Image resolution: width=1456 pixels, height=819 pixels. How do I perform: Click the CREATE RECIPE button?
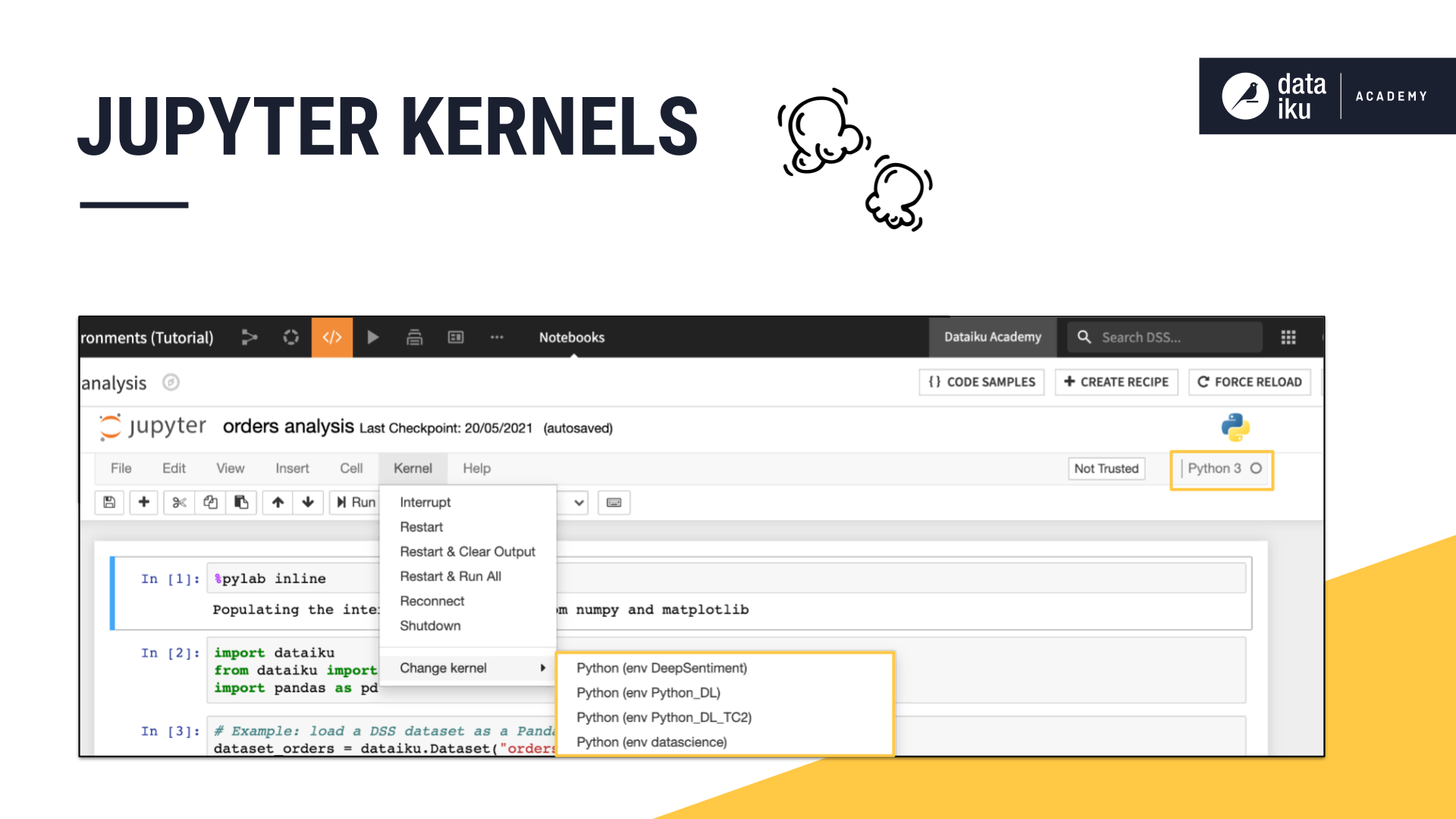pos(1116,381)
